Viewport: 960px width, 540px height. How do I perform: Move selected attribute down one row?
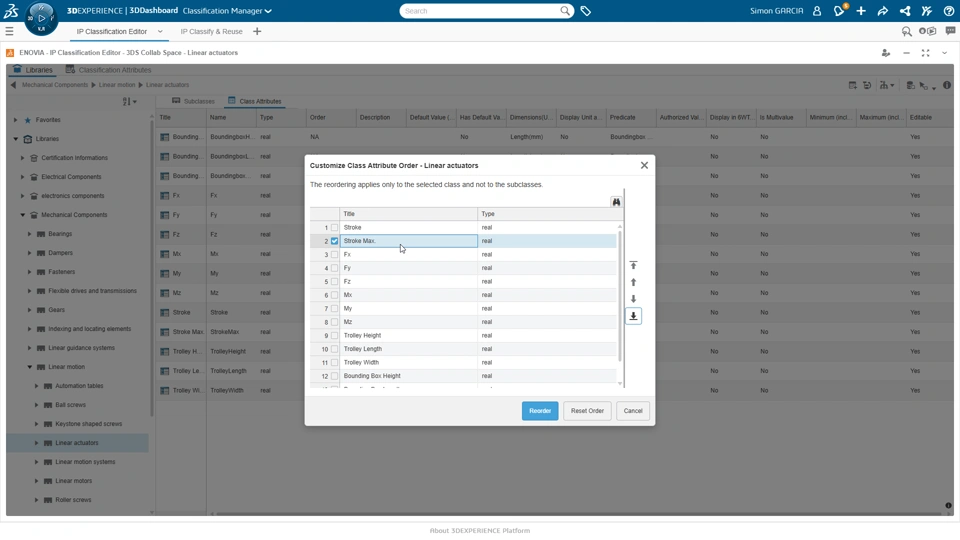point(633,299)
